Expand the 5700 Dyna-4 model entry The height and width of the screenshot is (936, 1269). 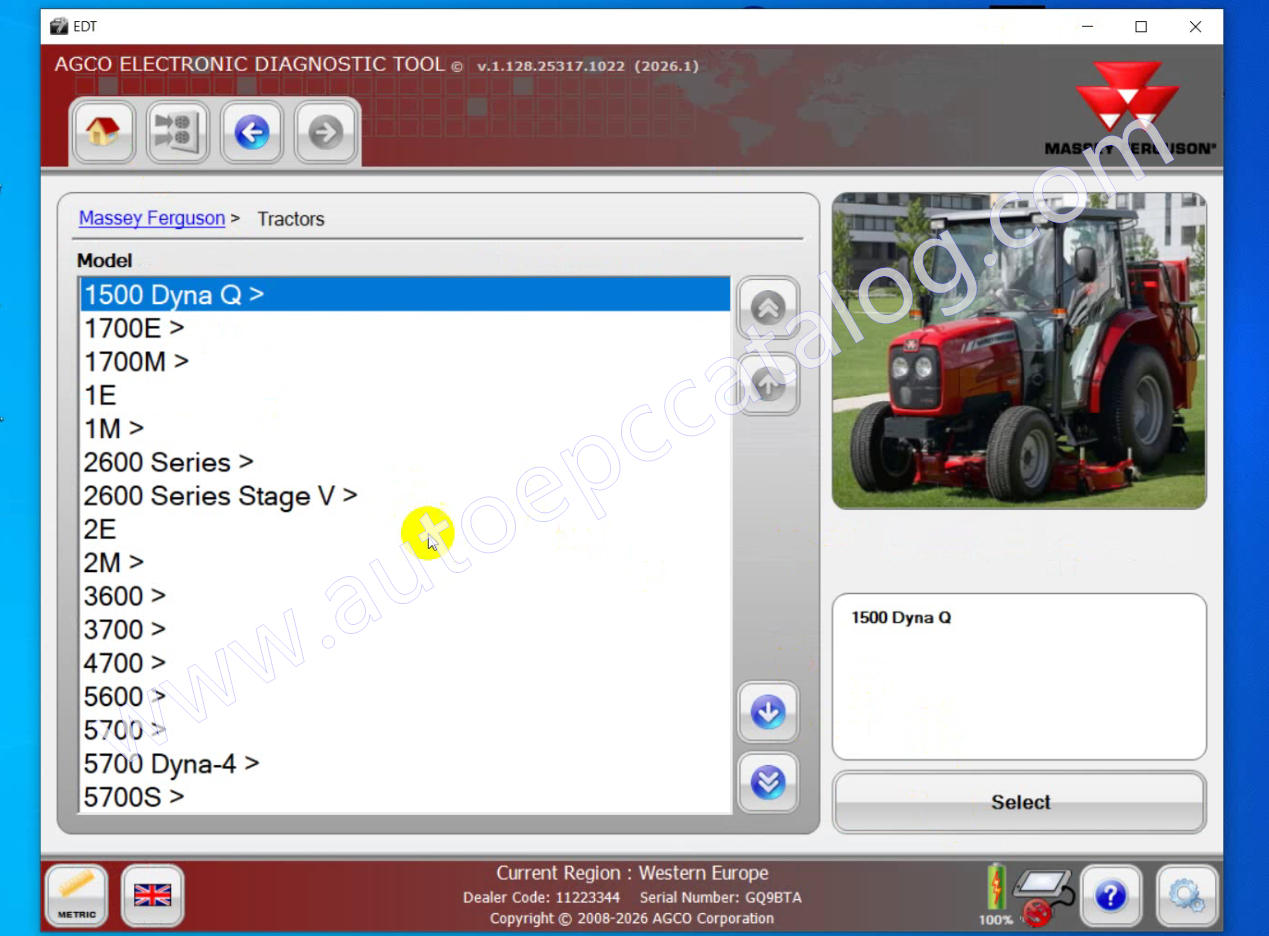click(x=171, y=764)
